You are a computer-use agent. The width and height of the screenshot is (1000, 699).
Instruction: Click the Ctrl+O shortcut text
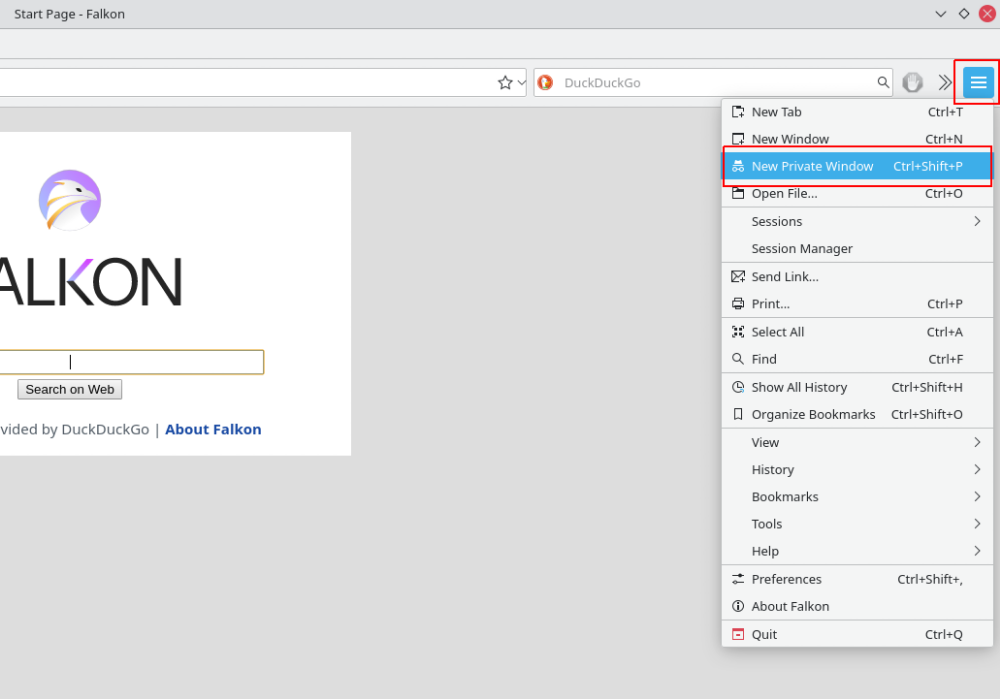[x=944, y=193]
